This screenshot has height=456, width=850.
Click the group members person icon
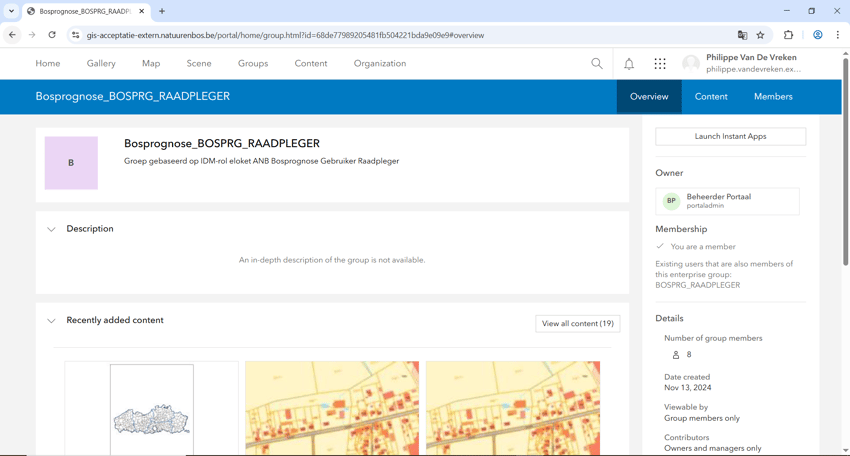click(675, 355)
